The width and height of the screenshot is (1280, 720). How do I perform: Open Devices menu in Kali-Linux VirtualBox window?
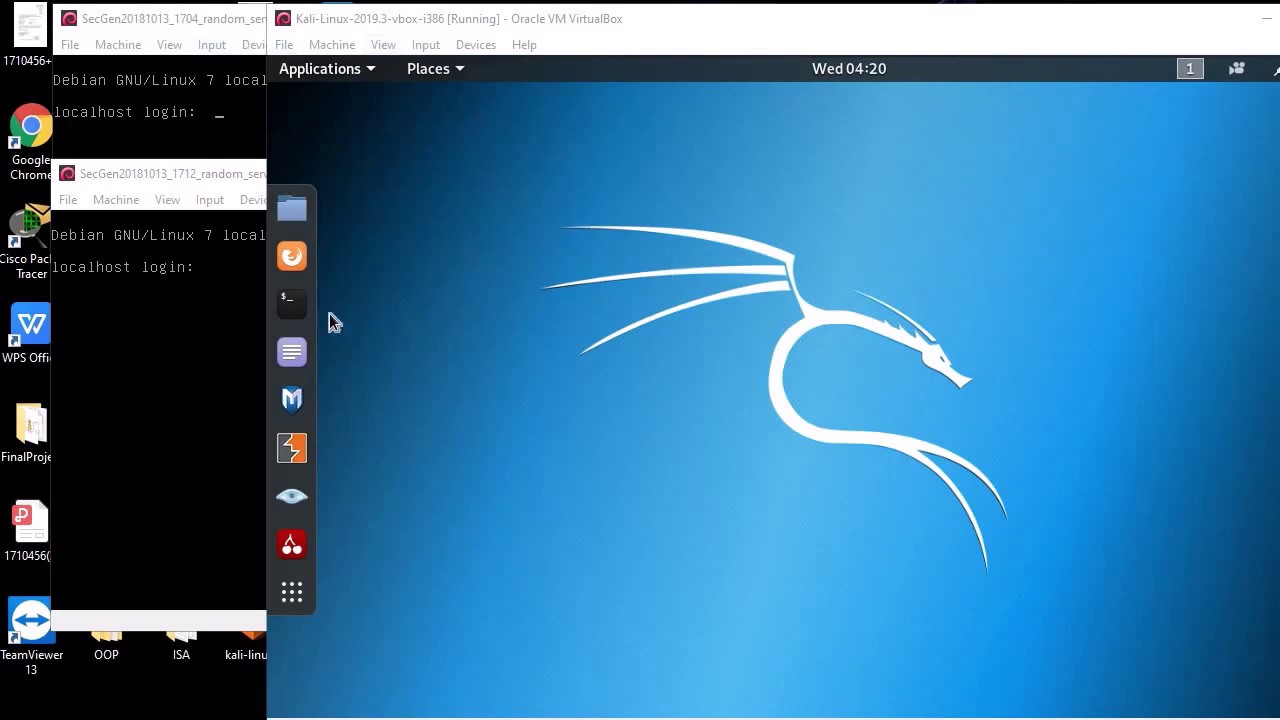[475, 44]
